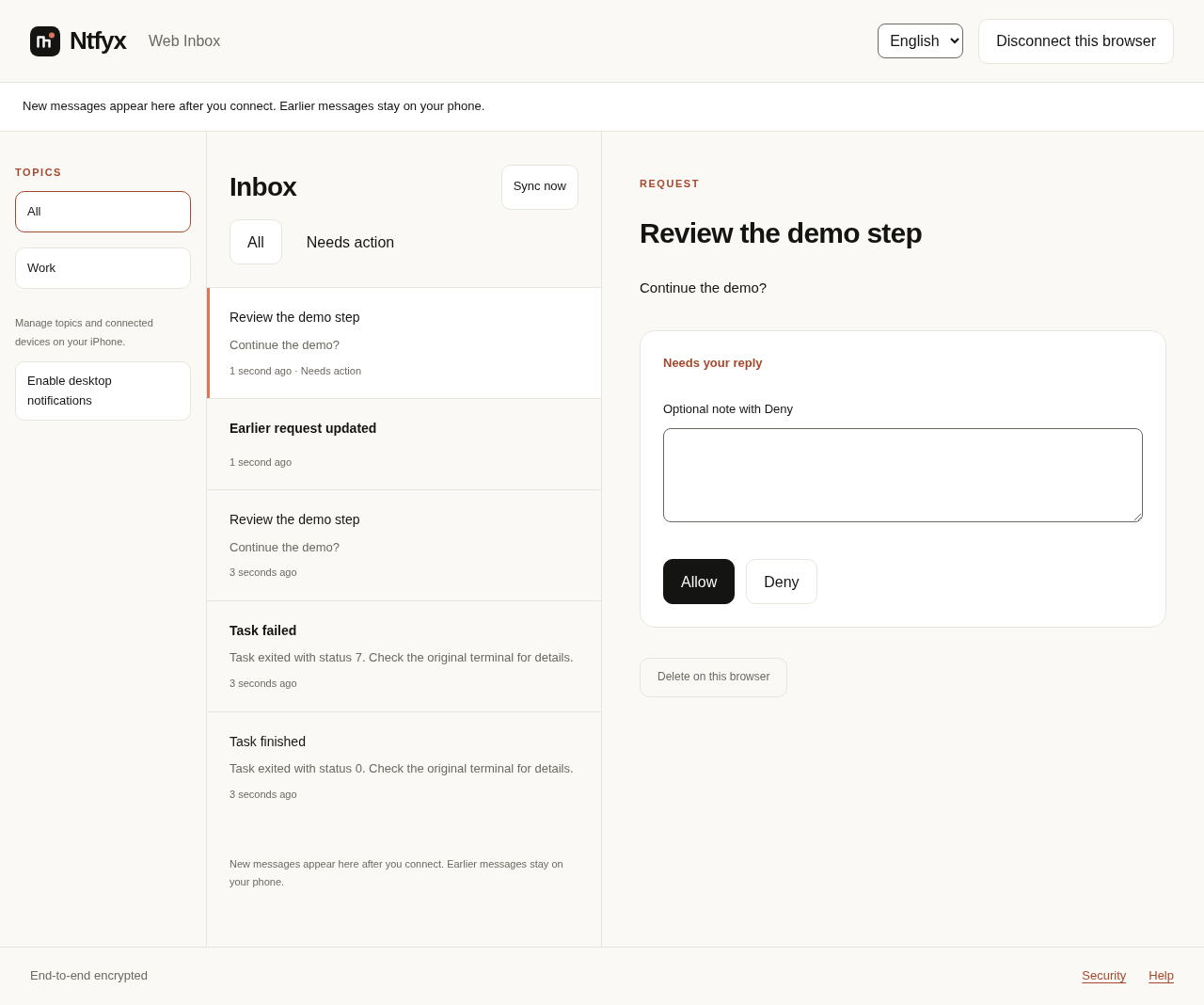Click Disconnect this browser button
Viewport: 1204px width, 1005px height.
[x=1076, y=41]
